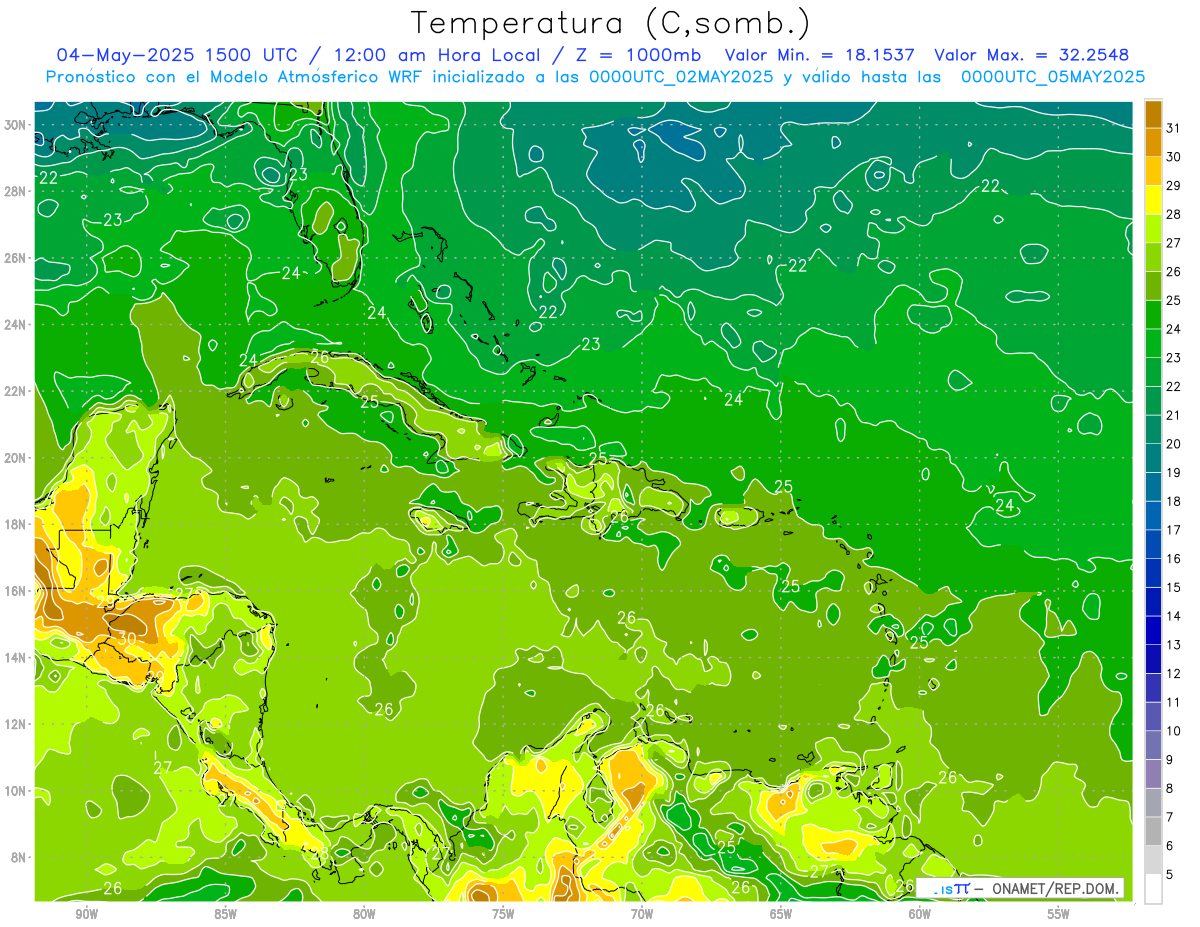Select the 'Valor Min. = 18.1537' value
The width and height of the screenshot is (1200, 927).
click(x=819, y=55)
